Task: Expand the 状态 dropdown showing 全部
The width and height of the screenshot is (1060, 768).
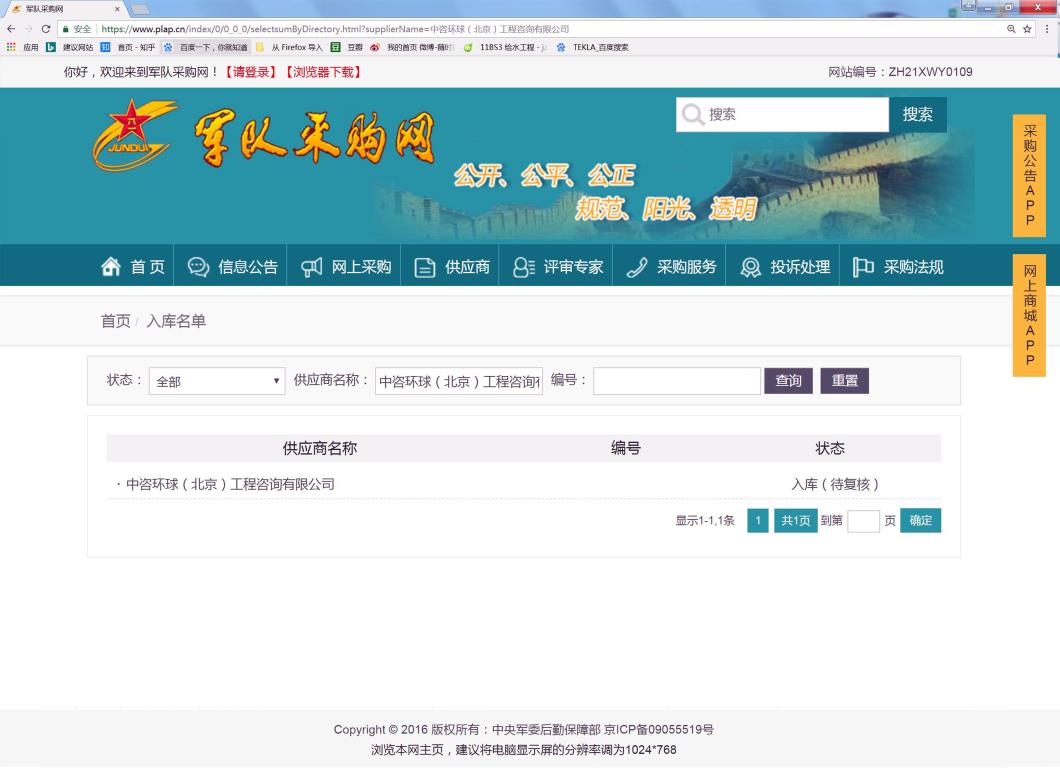Action: coord(217,381)
